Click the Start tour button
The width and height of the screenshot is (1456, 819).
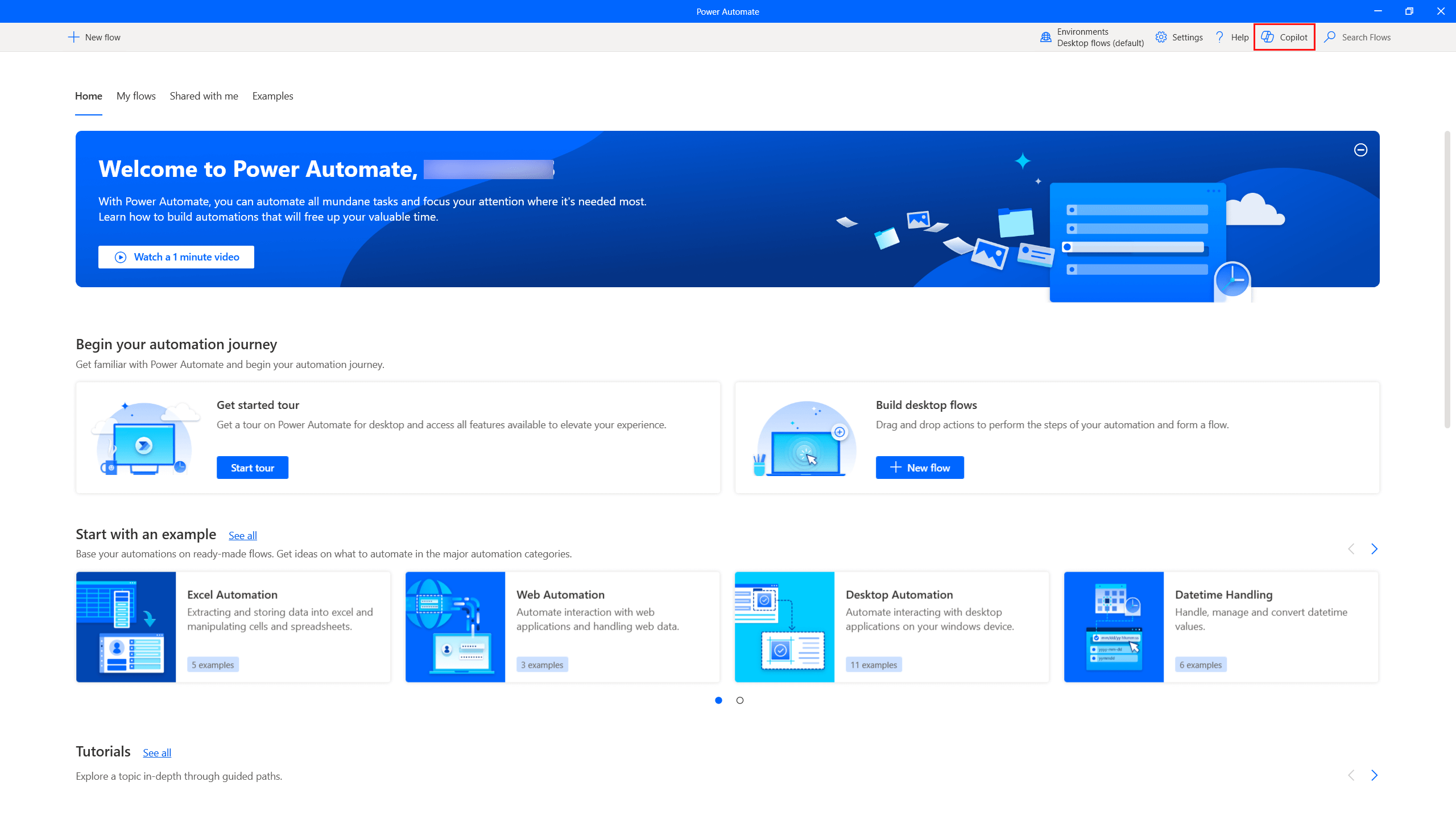tap(252, 468)
